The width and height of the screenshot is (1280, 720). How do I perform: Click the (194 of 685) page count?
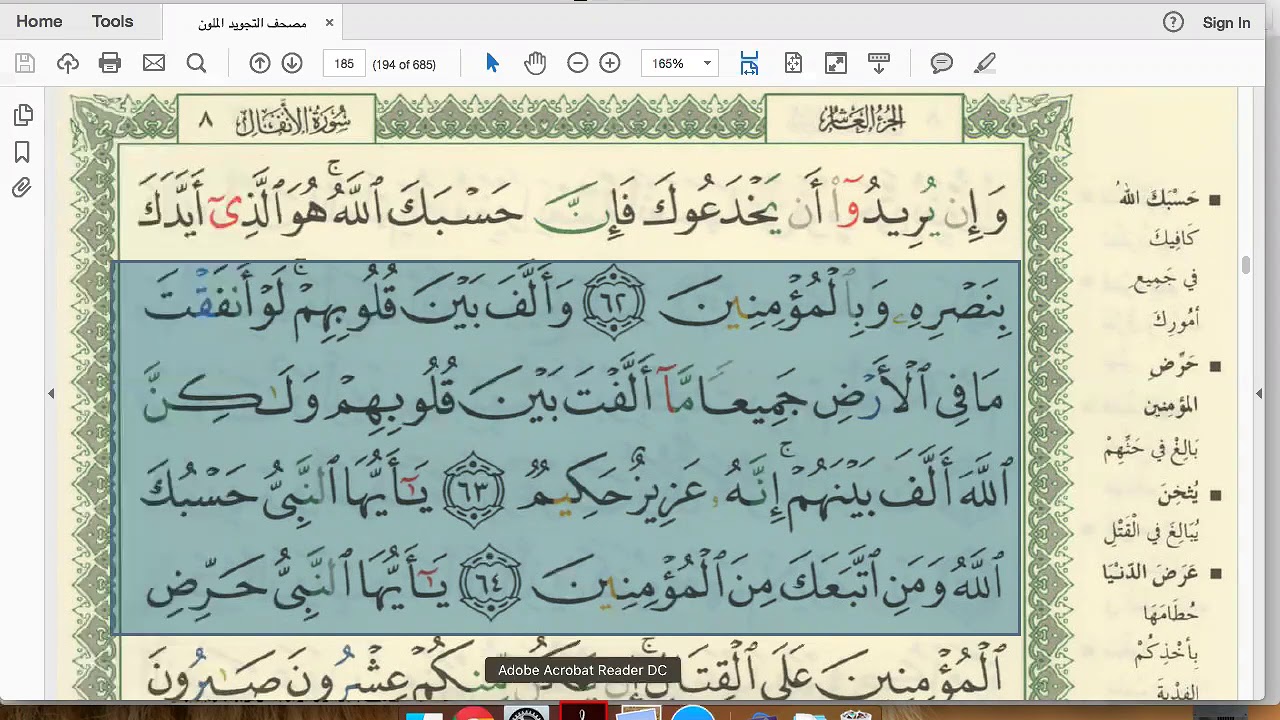click(x=404, y=64)
